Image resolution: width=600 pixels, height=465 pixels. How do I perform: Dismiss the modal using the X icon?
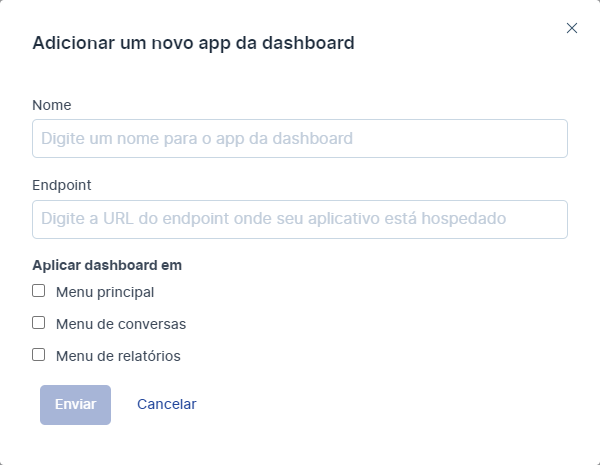pos(572,28)
